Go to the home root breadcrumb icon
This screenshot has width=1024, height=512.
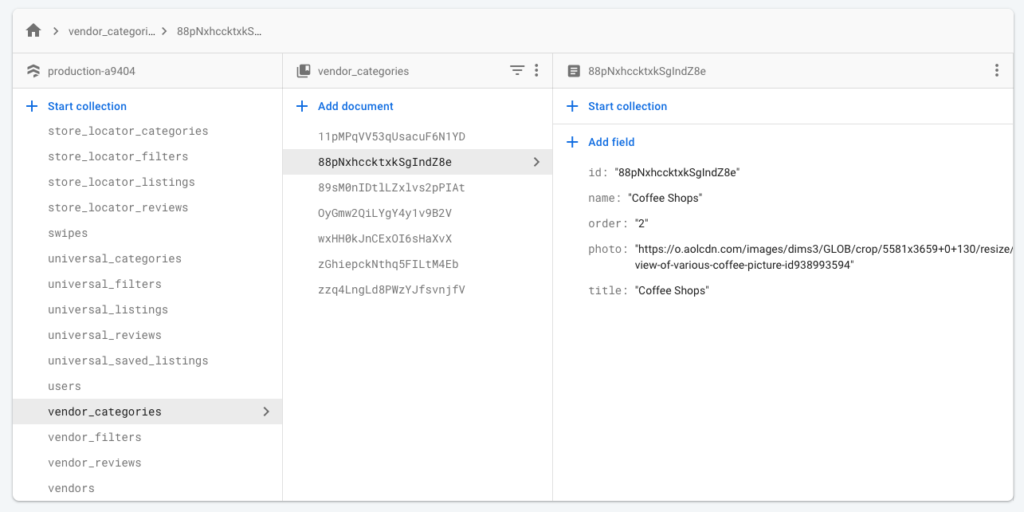[33, 31]
